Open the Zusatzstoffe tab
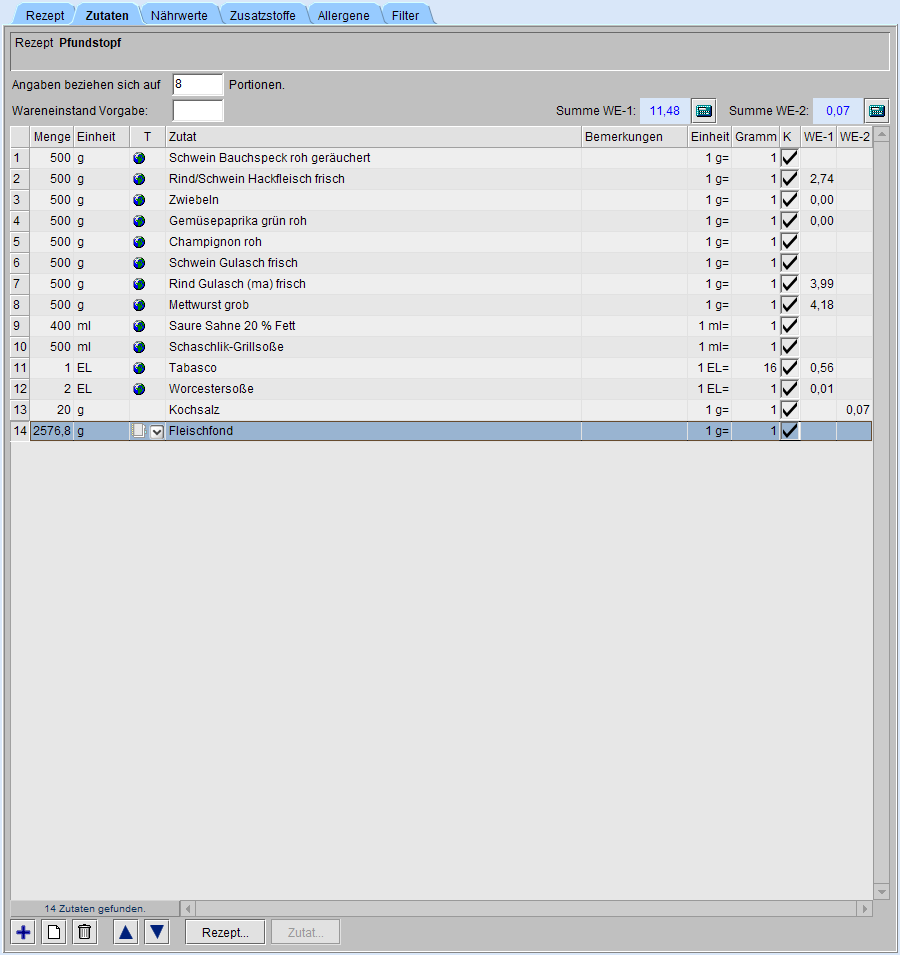900x955 pixels. 262,15
